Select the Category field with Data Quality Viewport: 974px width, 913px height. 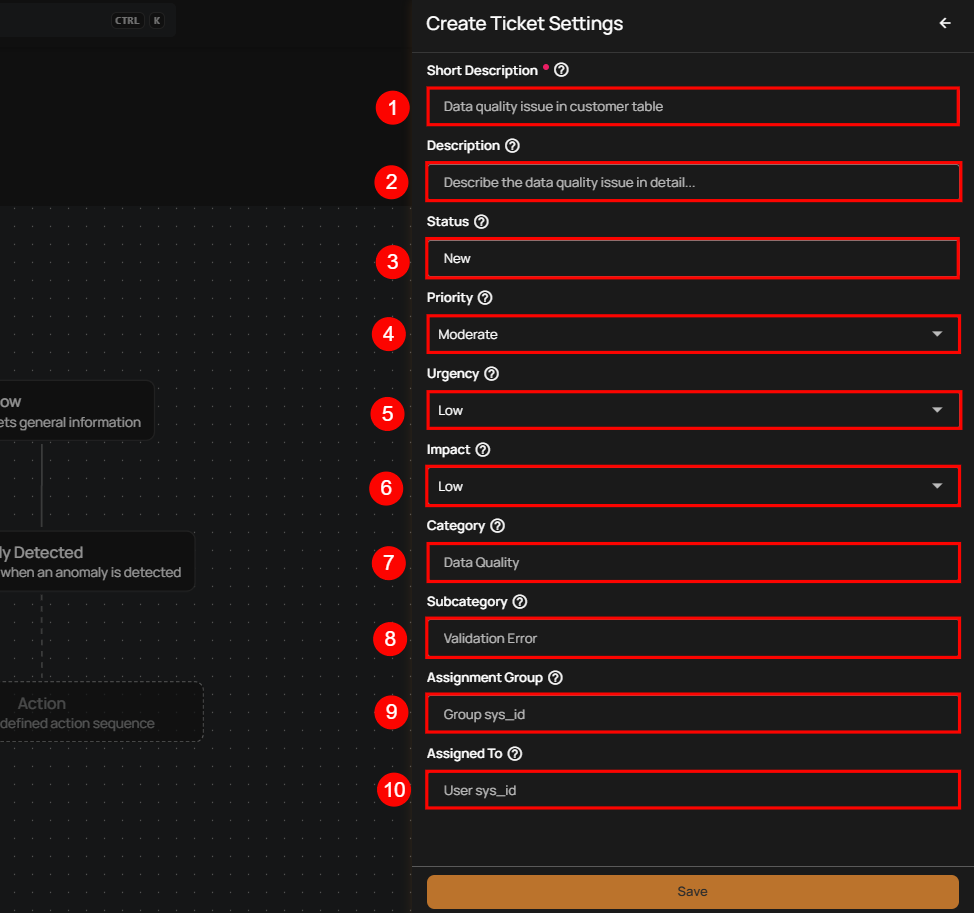(x=692, y=562)
